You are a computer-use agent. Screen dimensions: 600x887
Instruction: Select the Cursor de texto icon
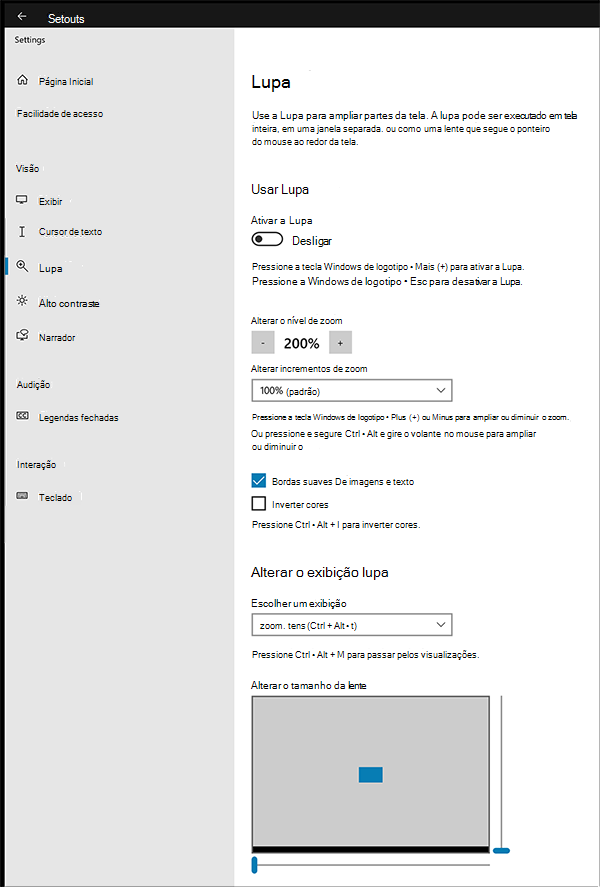coord(22,231)
